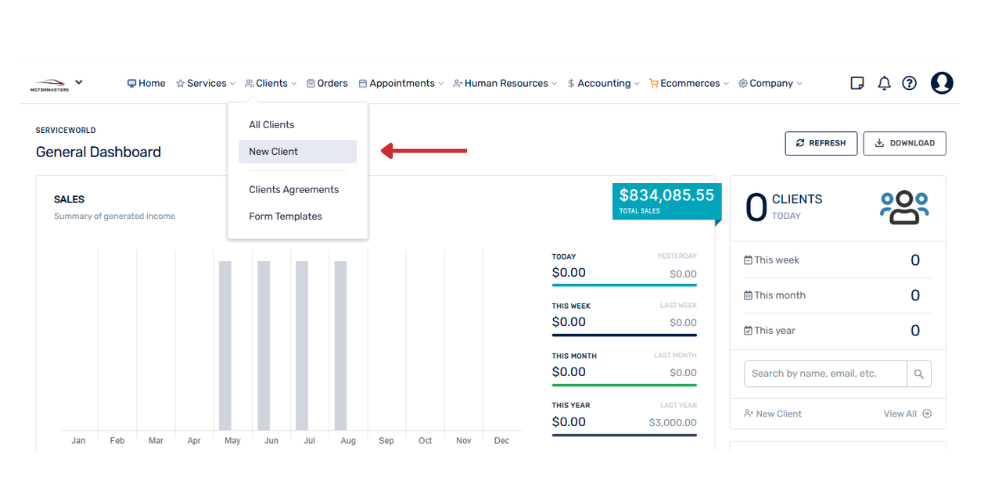The width and height of the screenshot is (1000, 500).
Task: Expand the Services dropdown menu
Action: pos(206,84)
